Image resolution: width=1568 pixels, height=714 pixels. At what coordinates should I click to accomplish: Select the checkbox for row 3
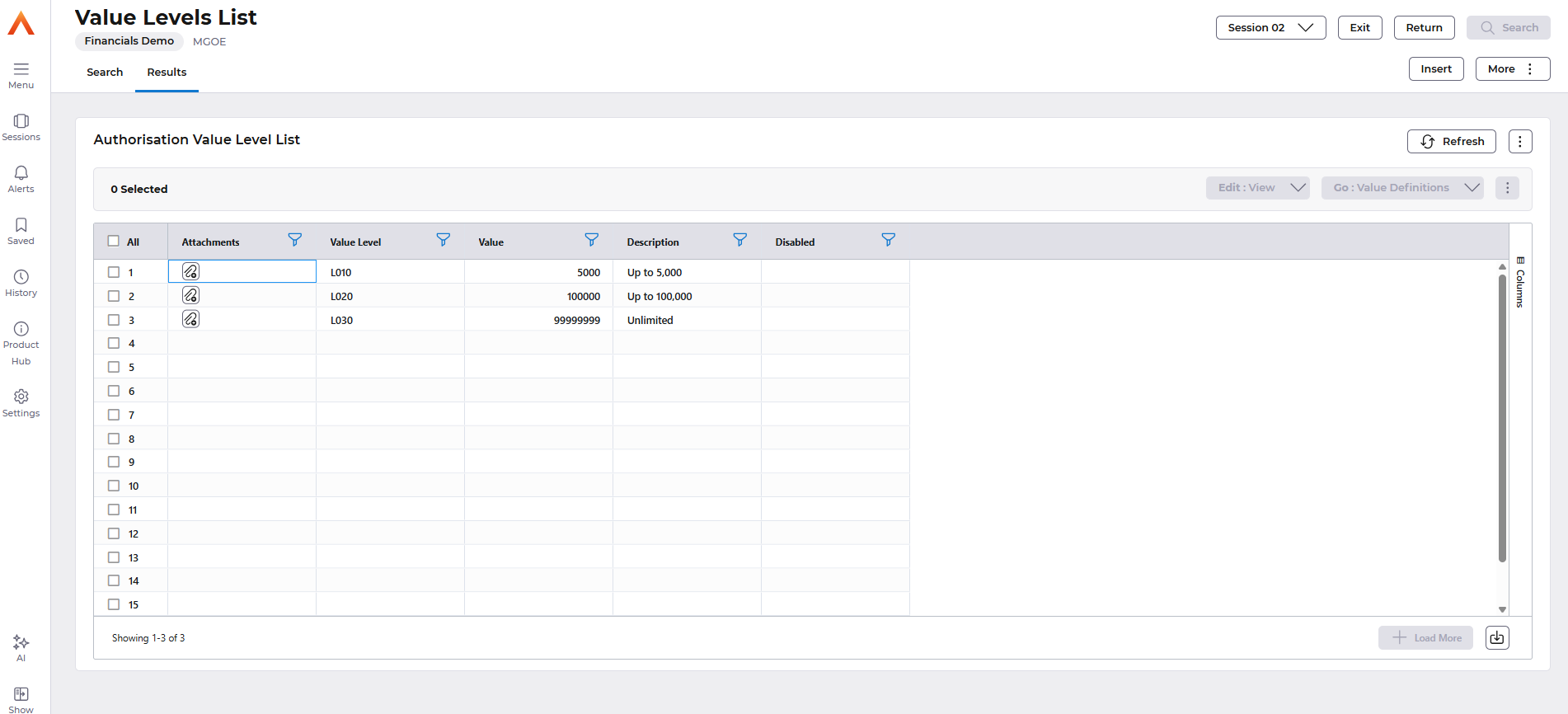(114, 320)
